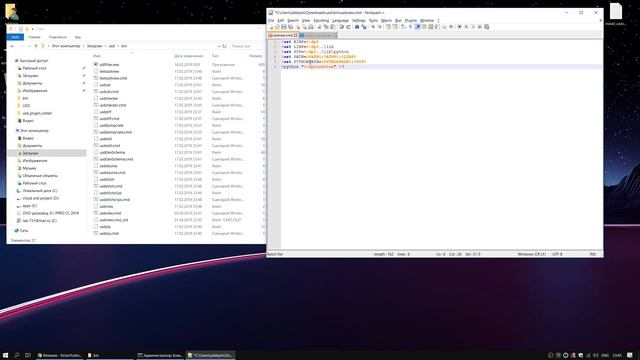Refresh the Explorer folder view
Image resolution: width=640 pixels, height=360 pixels.
(x=224, y=46)
